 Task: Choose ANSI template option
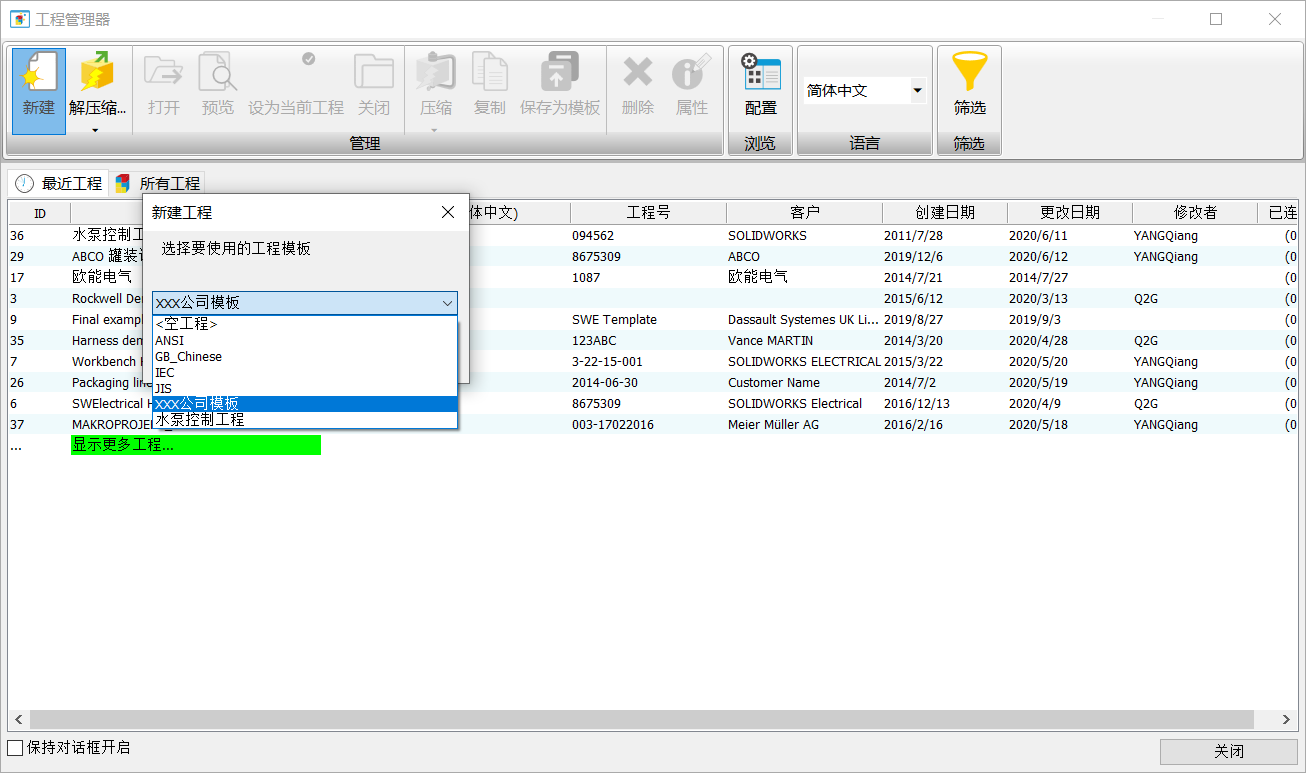[305, 340]
